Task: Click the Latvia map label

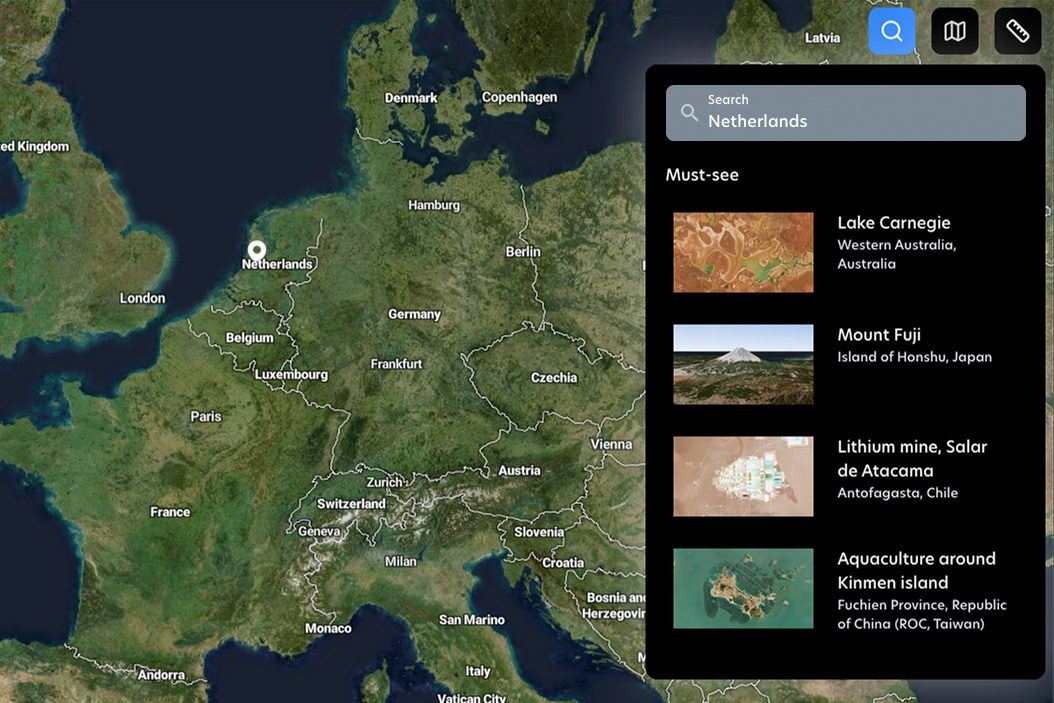Action: point(823,38)
